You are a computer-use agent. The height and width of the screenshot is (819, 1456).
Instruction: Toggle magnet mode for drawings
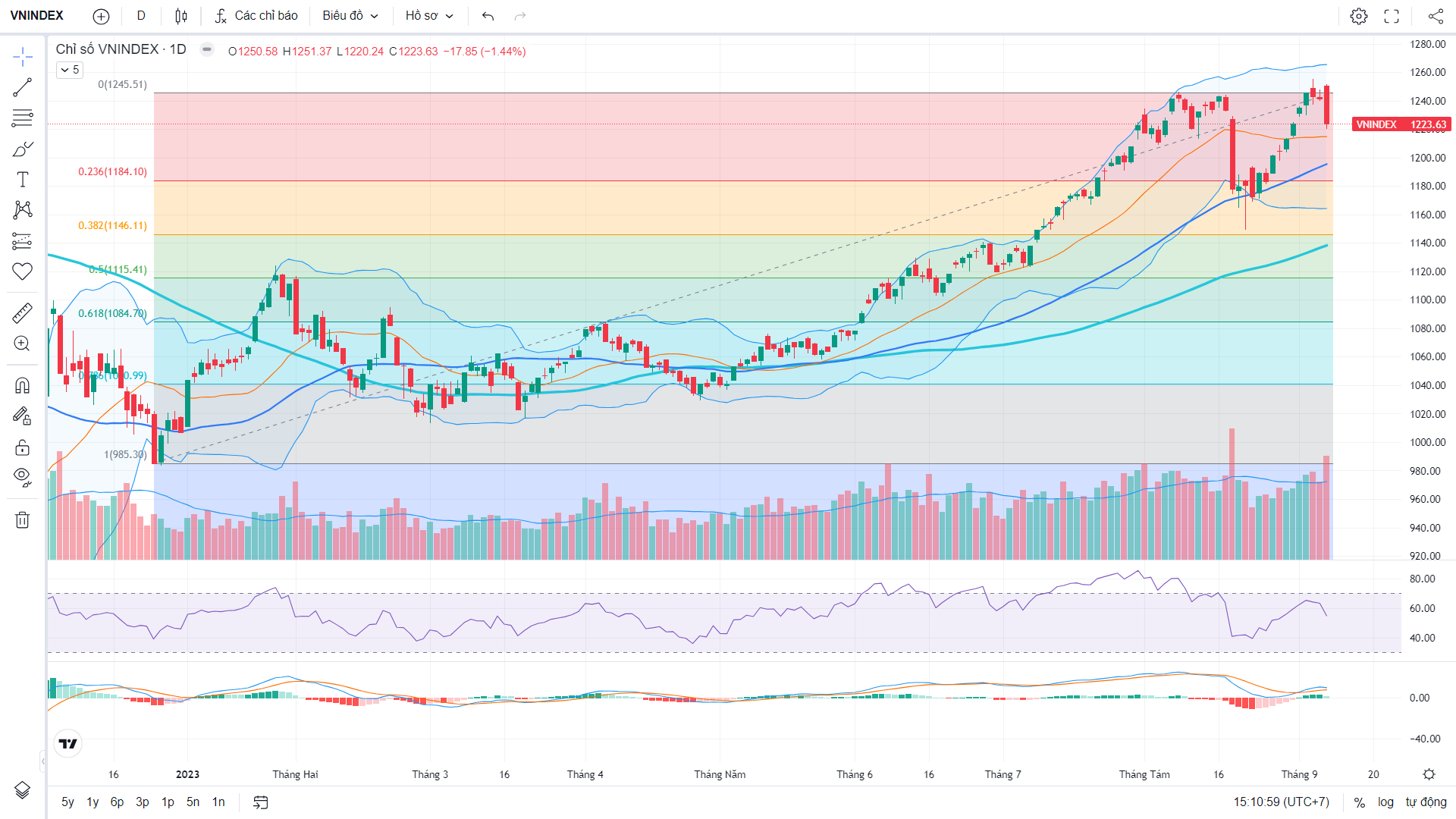pyautogui.click(x=23, y=385)
